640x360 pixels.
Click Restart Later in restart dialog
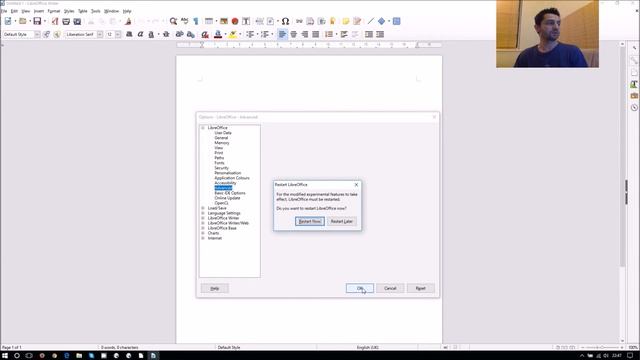coord(342,221)
